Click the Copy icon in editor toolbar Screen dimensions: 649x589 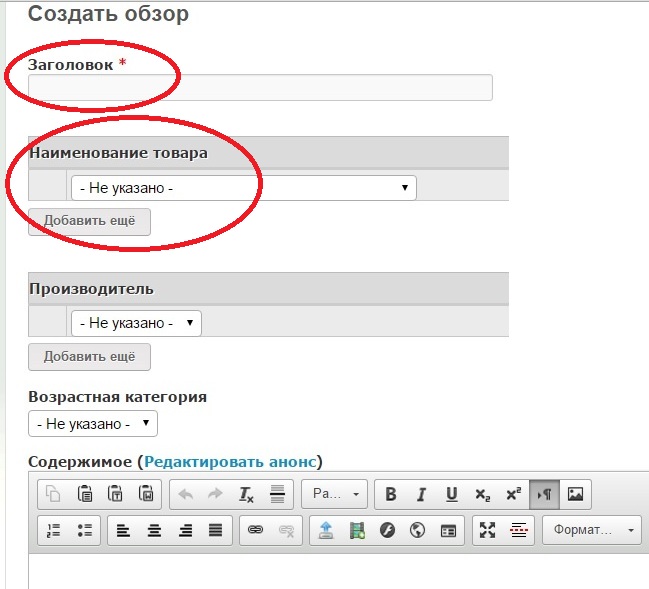pos(53,494)
